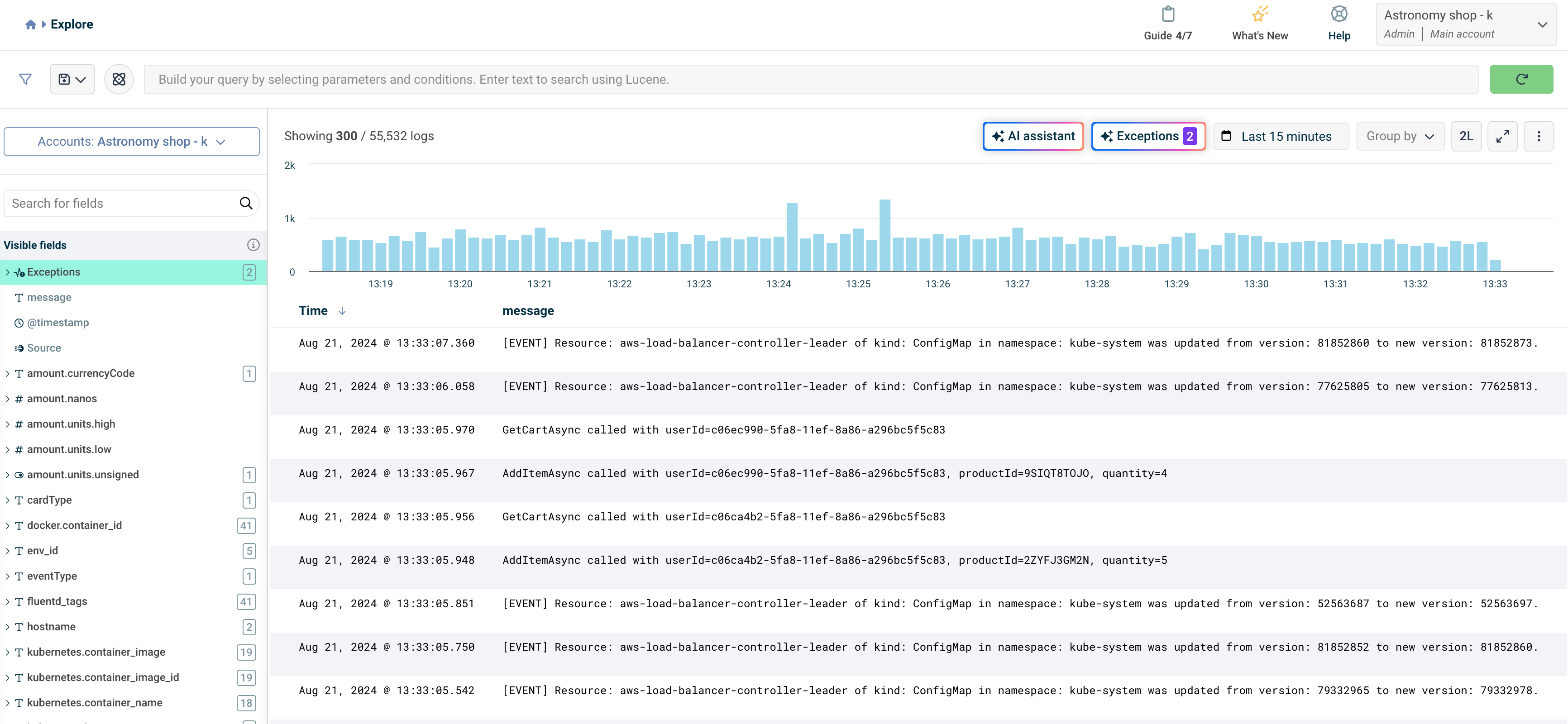Open the Group by dropdown
Viewport: 1568px width, 724px height.
pos(1400,136)
